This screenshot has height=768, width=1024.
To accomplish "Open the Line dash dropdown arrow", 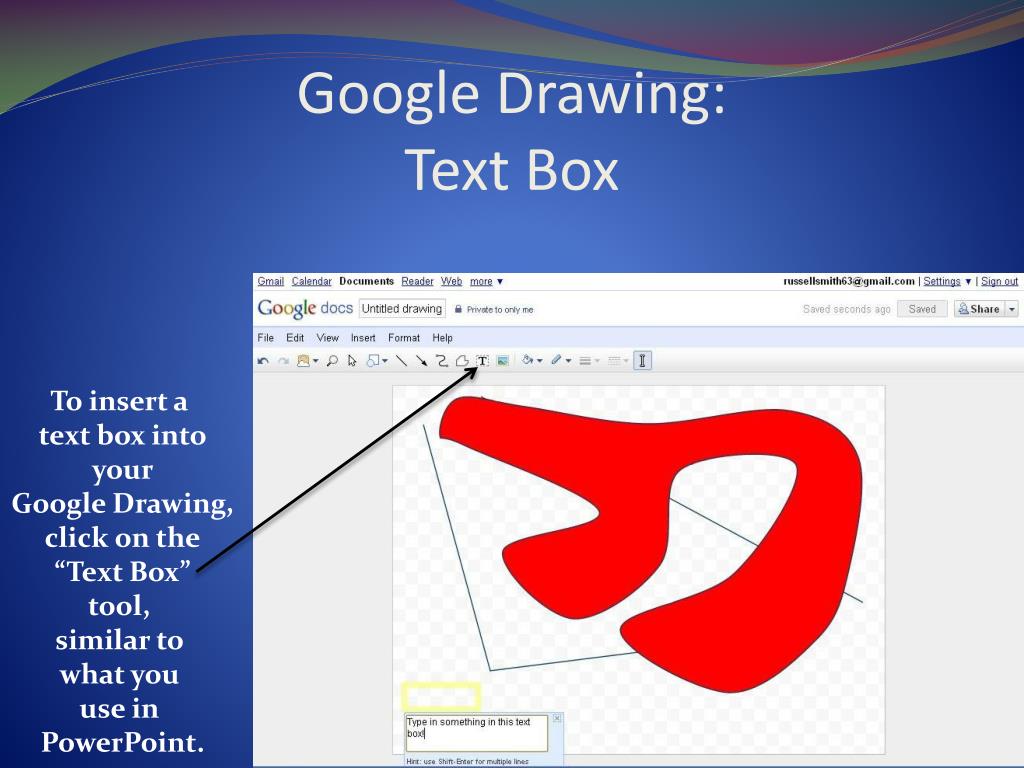I will 626,360.
